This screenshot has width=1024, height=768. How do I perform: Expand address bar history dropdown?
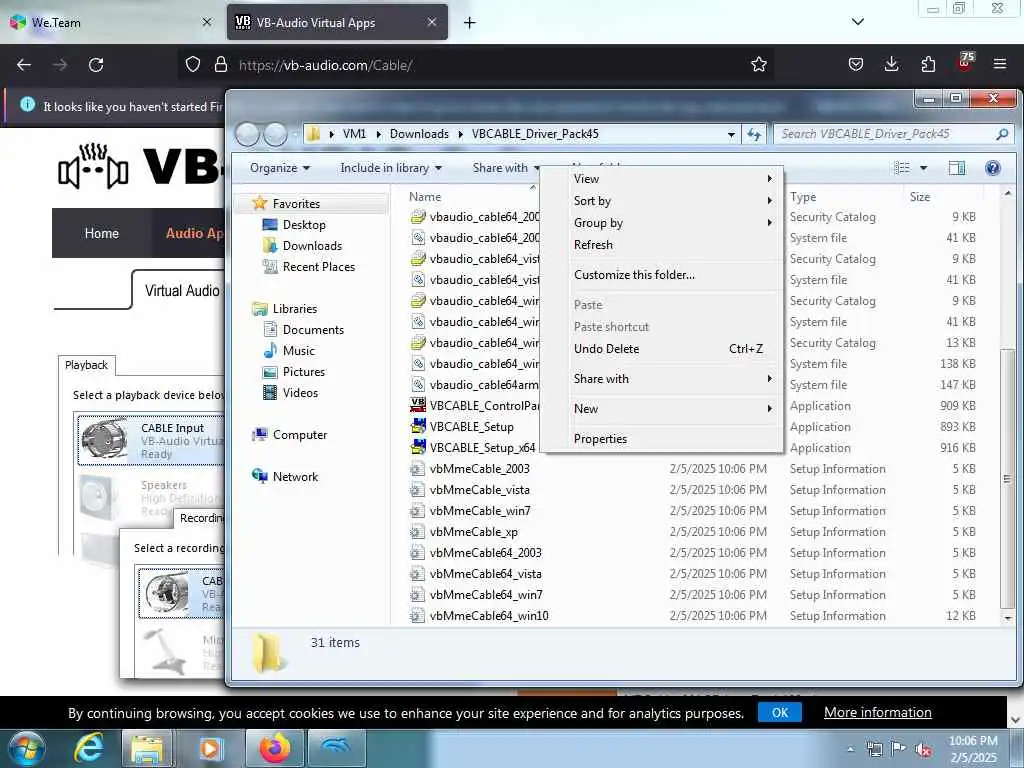[x=731, y=134]
